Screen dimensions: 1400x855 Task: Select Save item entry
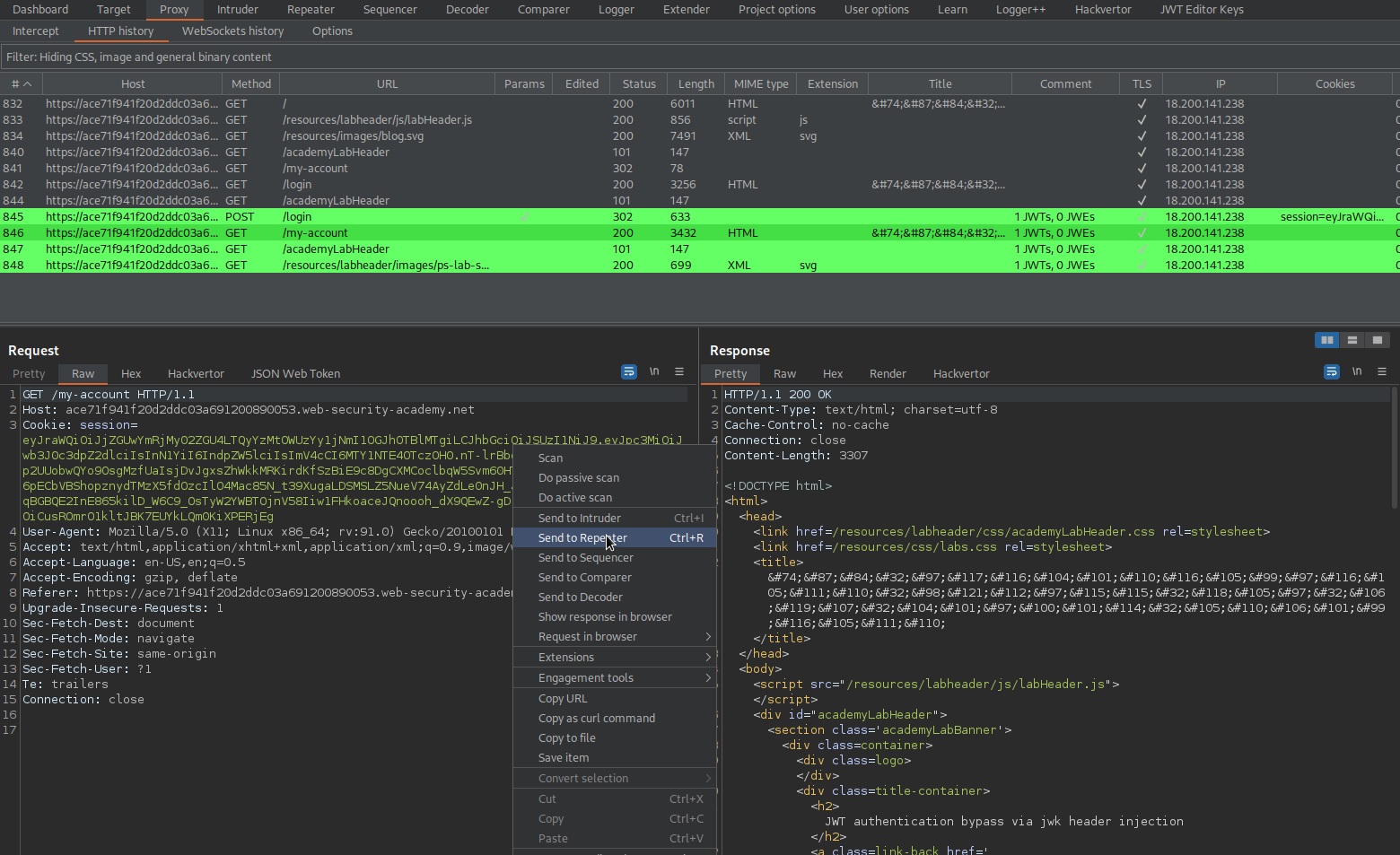tap(615, 758)
